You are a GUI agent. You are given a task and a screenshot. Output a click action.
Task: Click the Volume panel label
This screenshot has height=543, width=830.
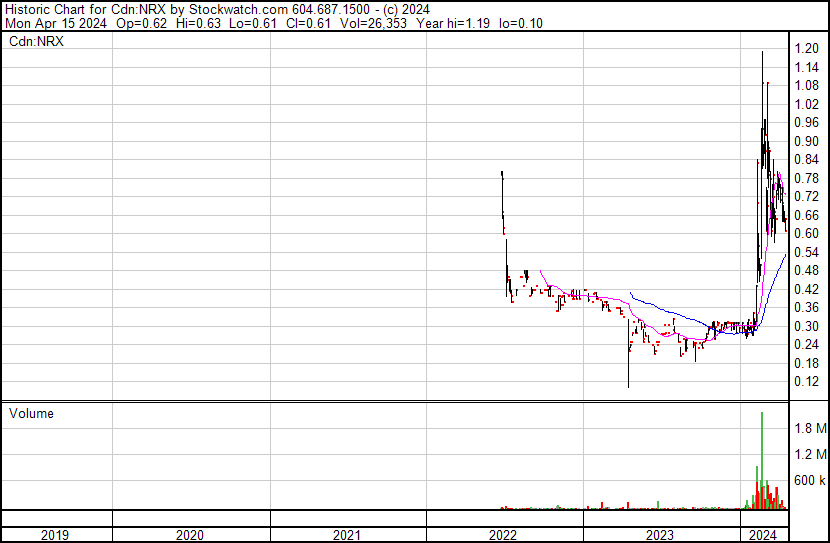coord(31,414)
